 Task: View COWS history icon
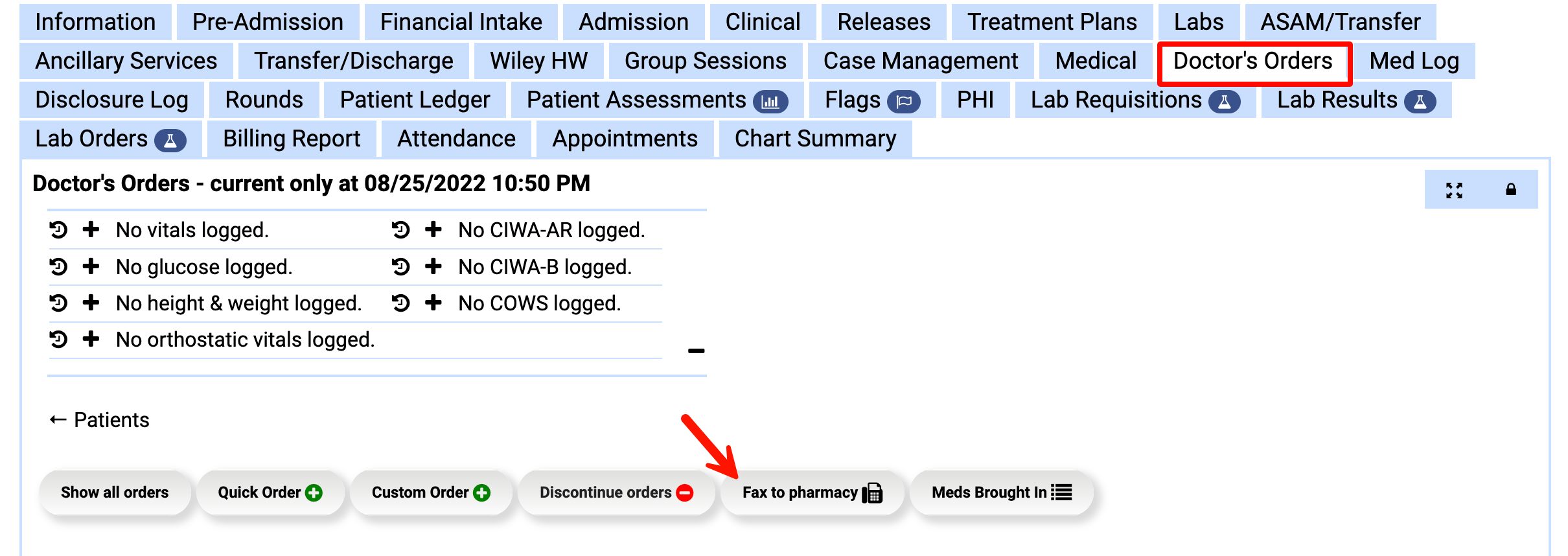pos(401,303)
